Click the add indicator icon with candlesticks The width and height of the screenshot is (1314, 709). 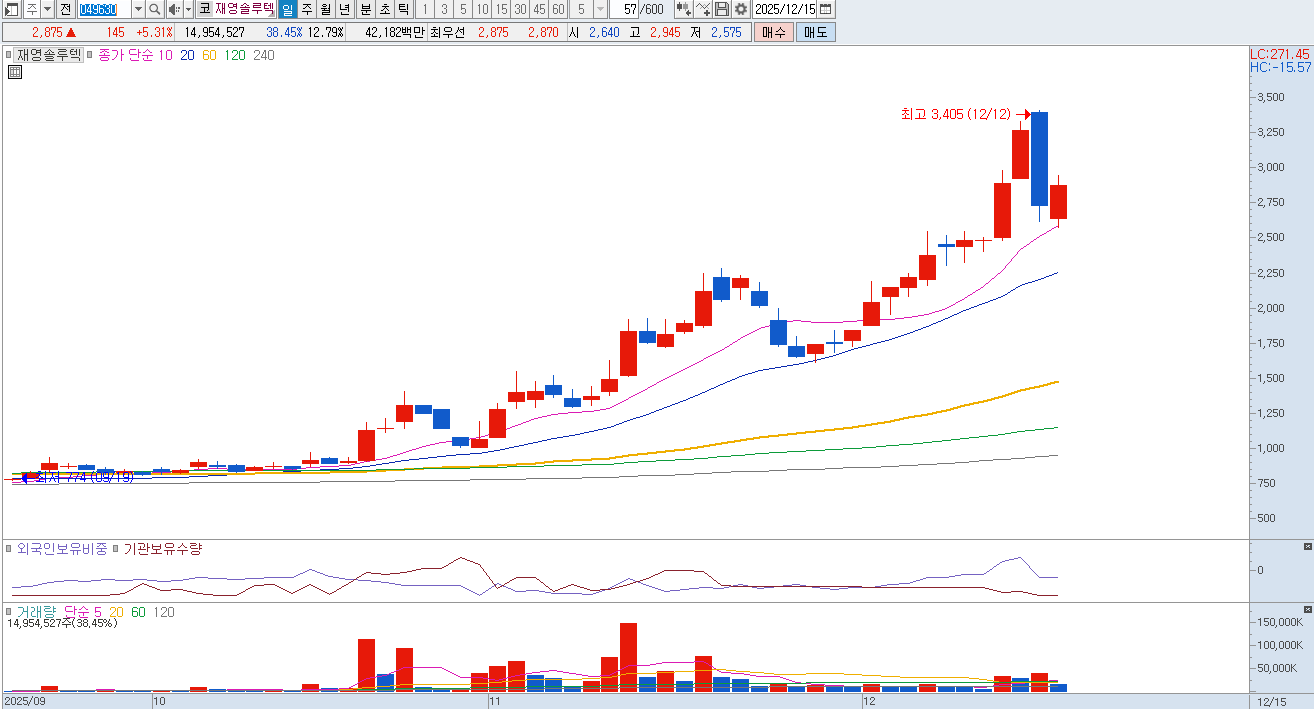click(683, 9)
